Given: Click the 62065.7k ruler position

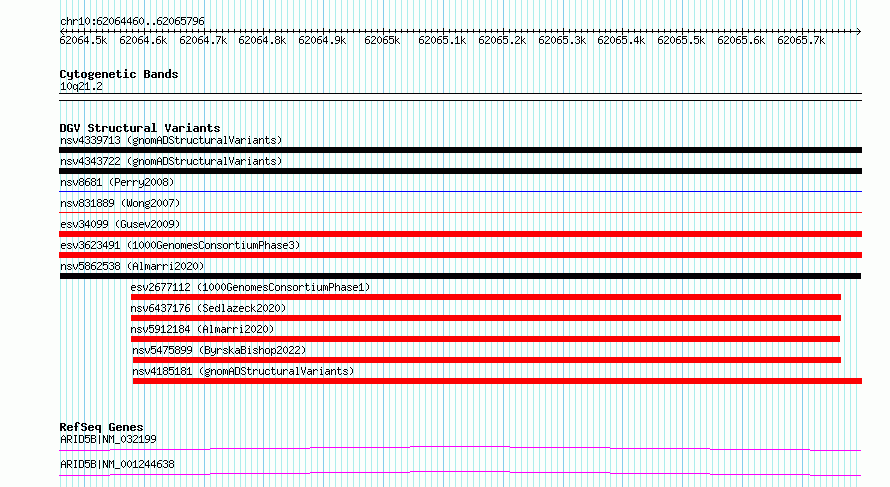Looking at the screenshot, I should pyautogui.click(x=801, y=40).
